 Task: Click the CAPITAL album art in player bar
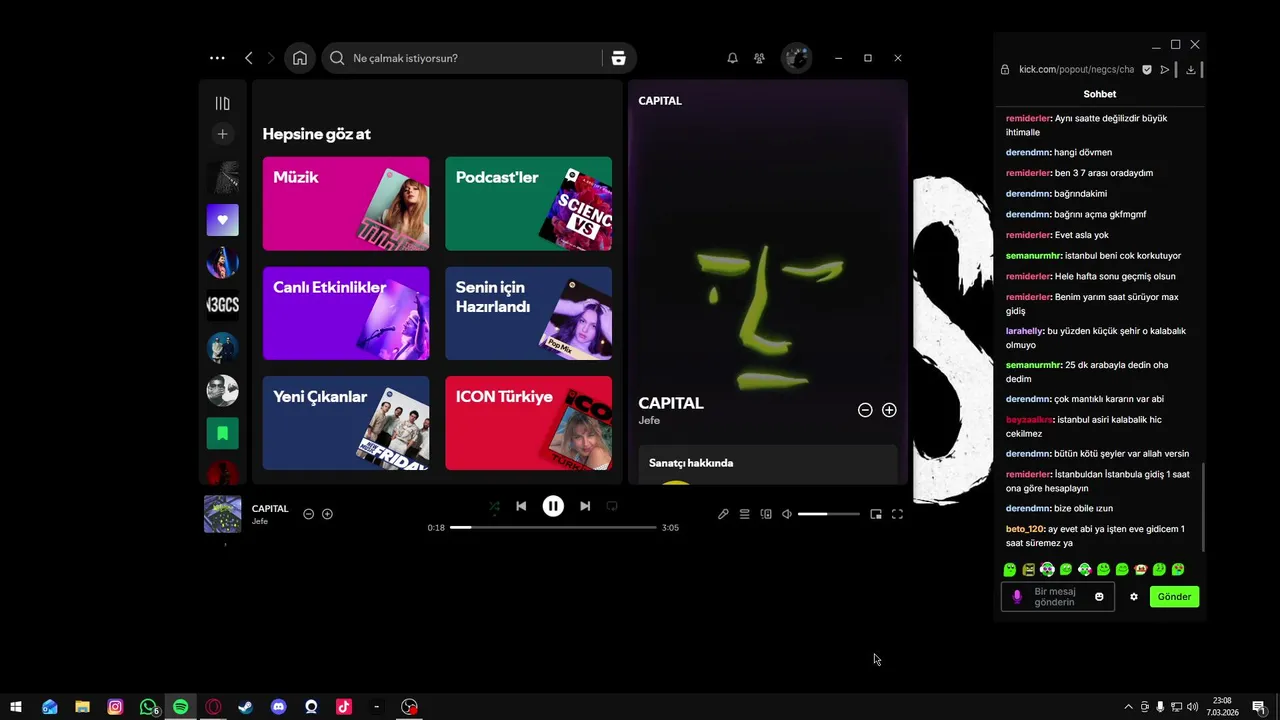223,514
